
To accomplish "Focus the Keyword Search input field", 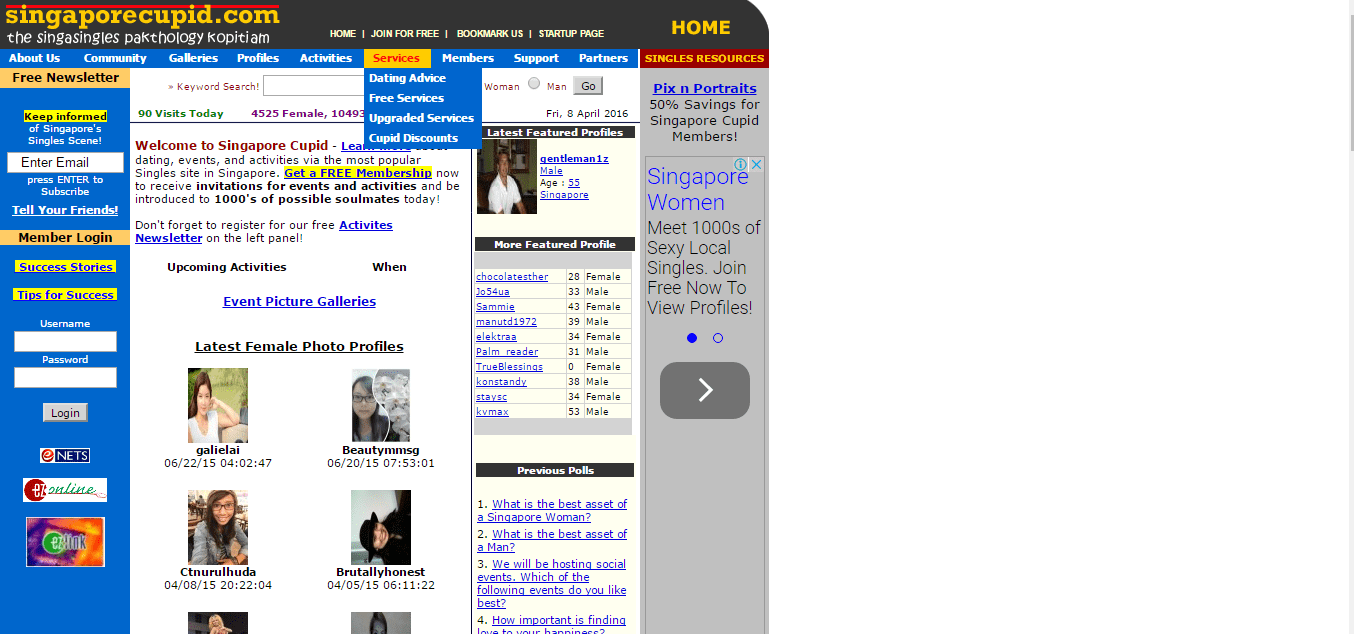I will (314, 86).
